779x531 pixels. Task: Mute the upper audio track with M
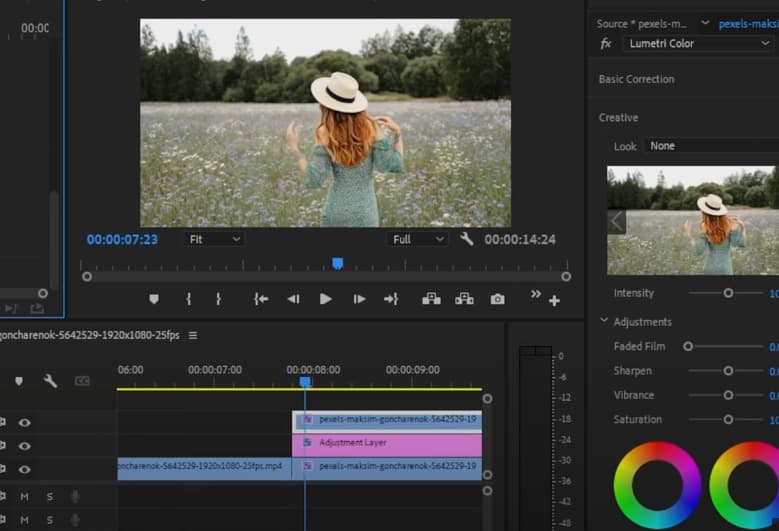pyautogui.click(x=24, y=496)
